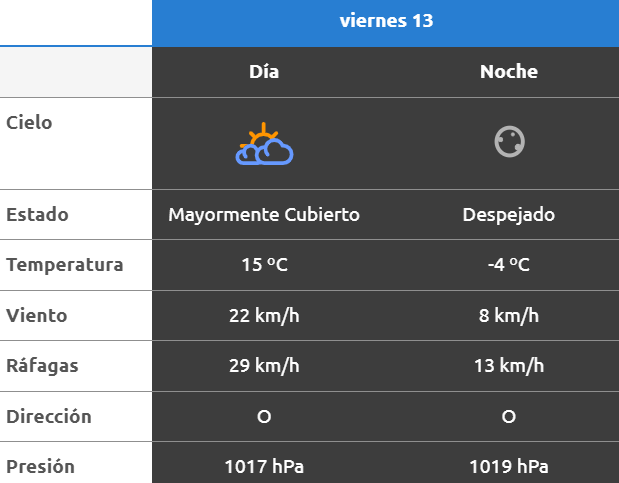Select the -4 ºC night temperature
The width and height of the screenshot is (619, 483).
(509, 265)
